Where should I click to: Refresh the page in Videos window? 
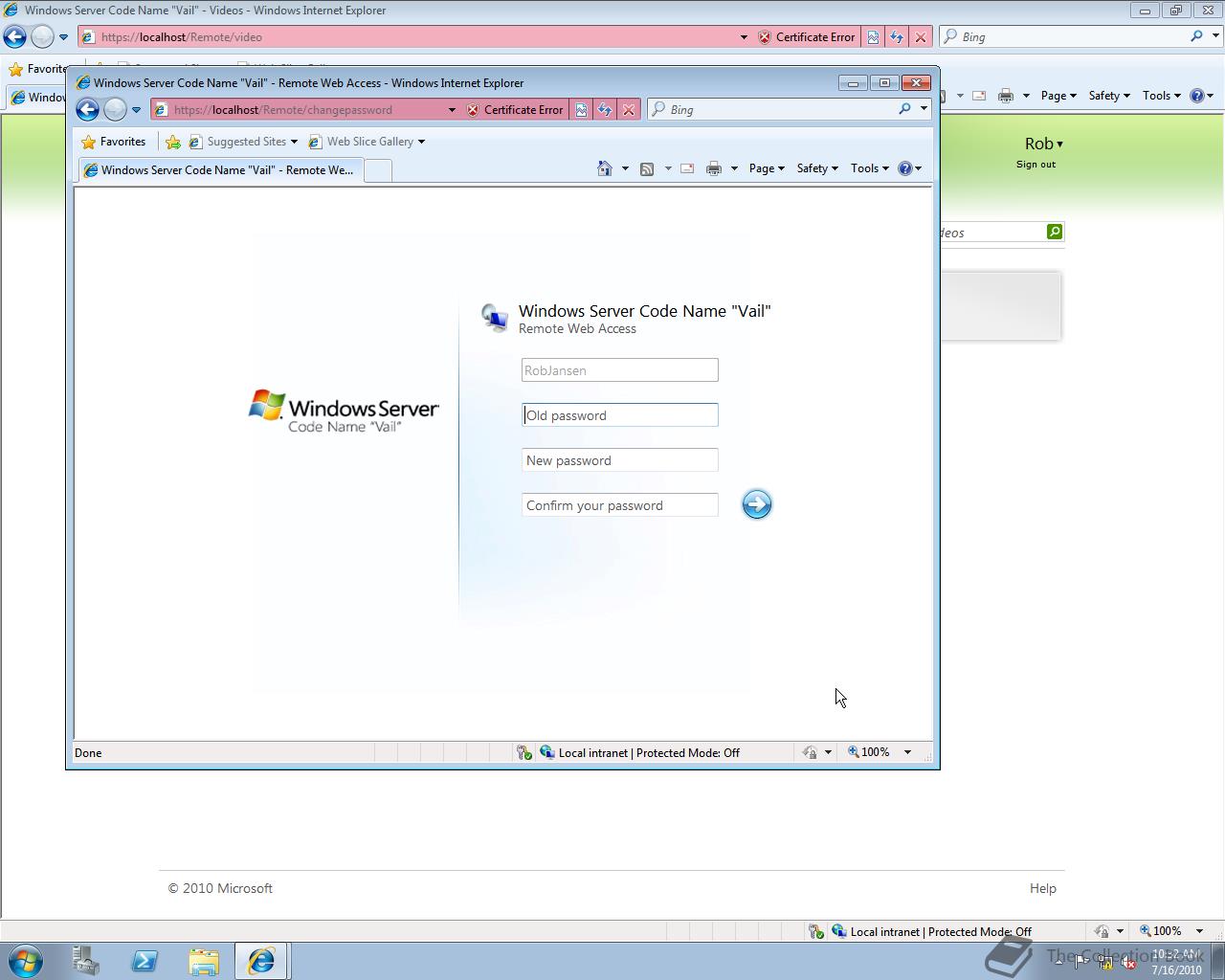tap(897, 37)
